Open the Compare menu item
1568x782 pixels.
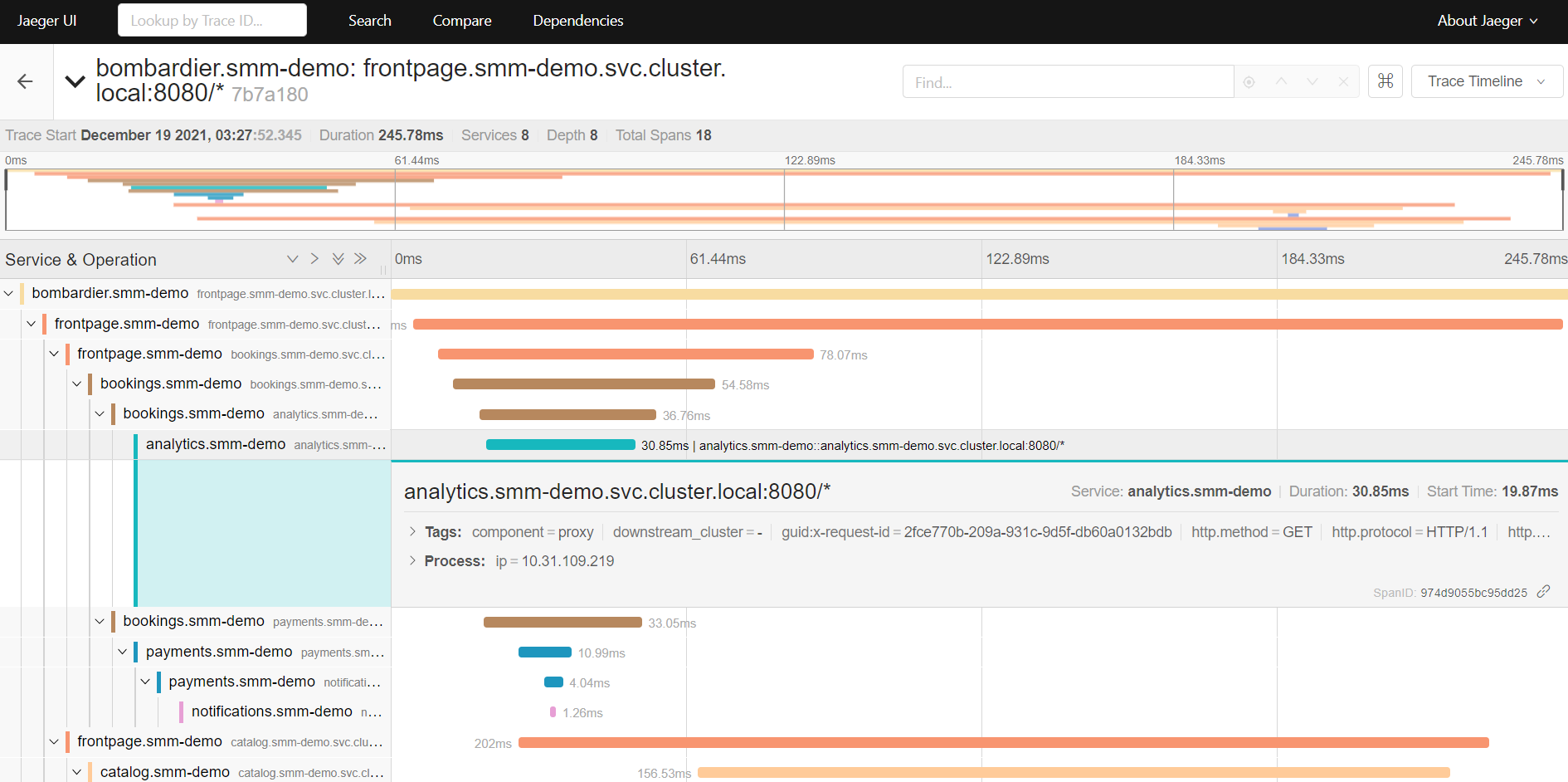click(462, 21)
